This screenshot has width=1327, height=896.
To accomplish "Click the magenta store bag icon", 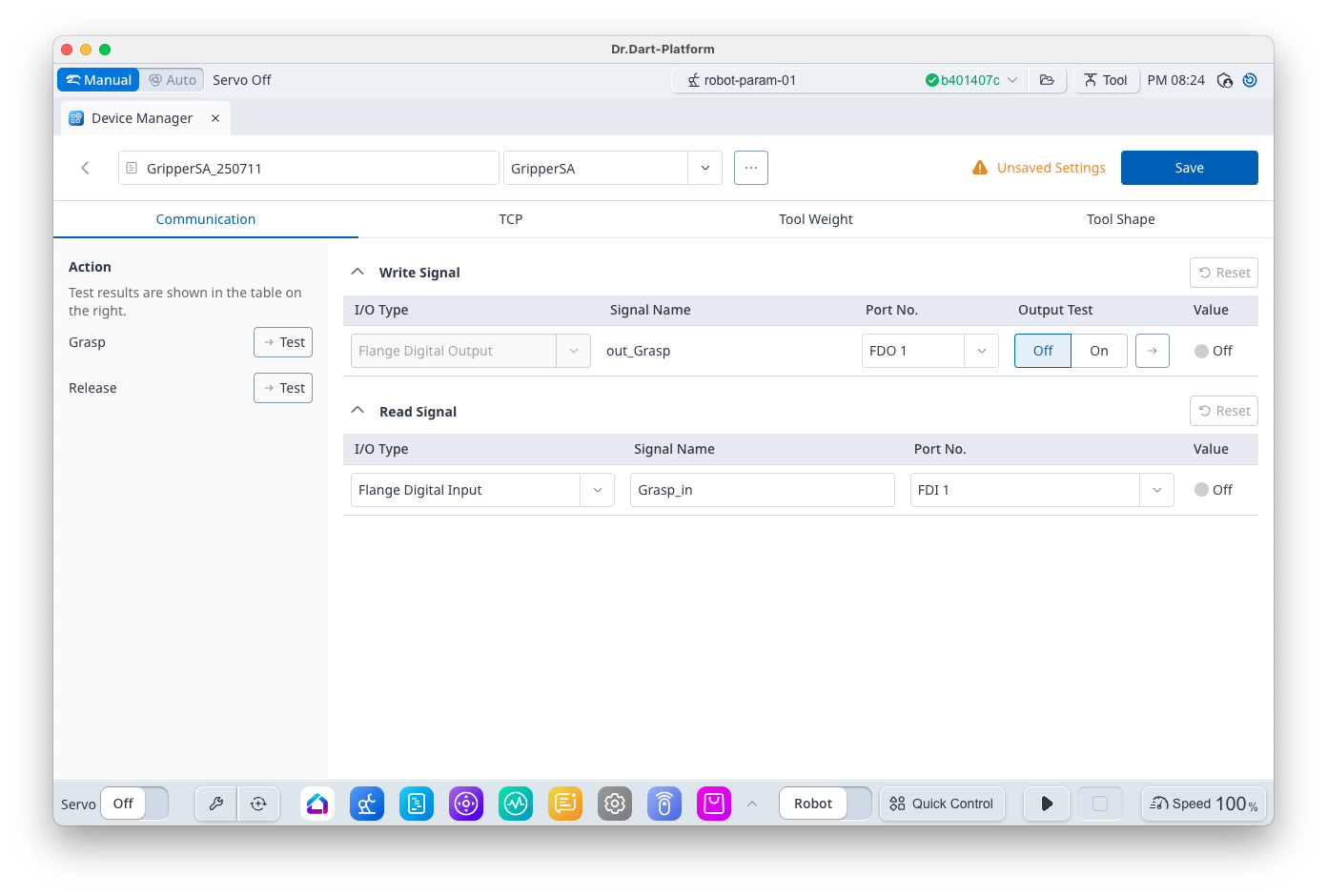I will tap(714, 804).
